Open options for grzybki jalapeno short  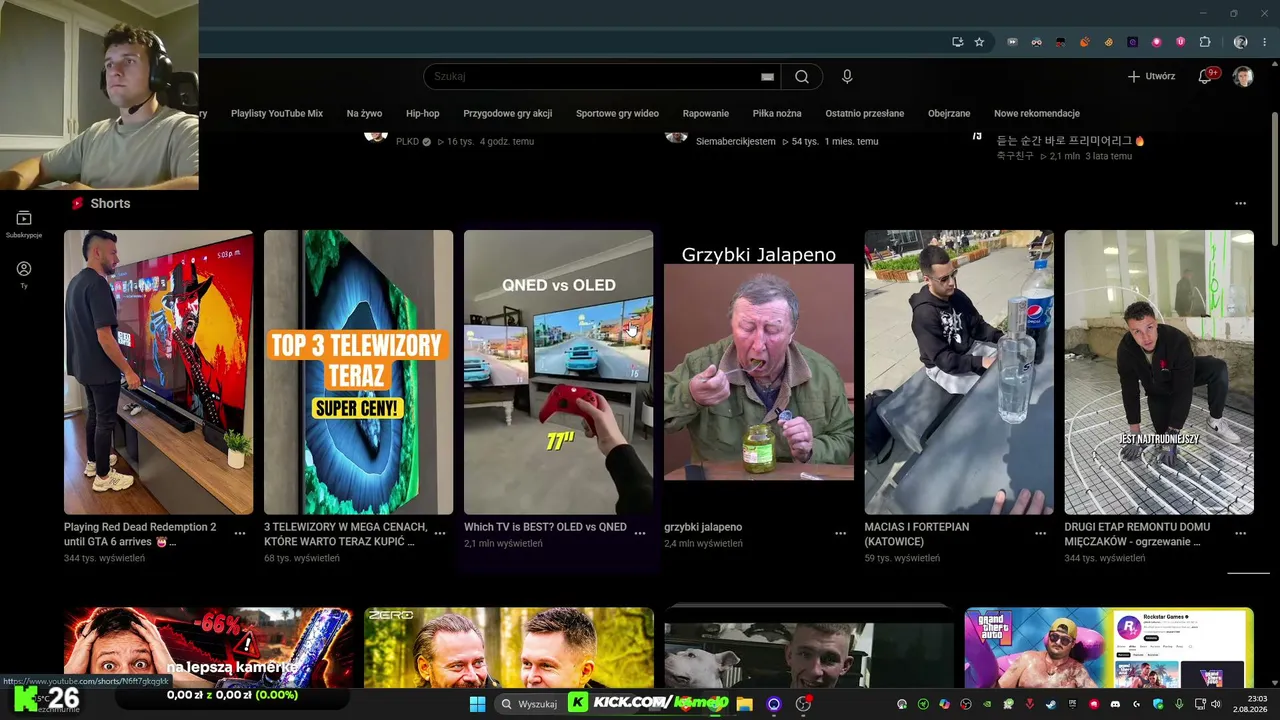click(x=840, y=534)
